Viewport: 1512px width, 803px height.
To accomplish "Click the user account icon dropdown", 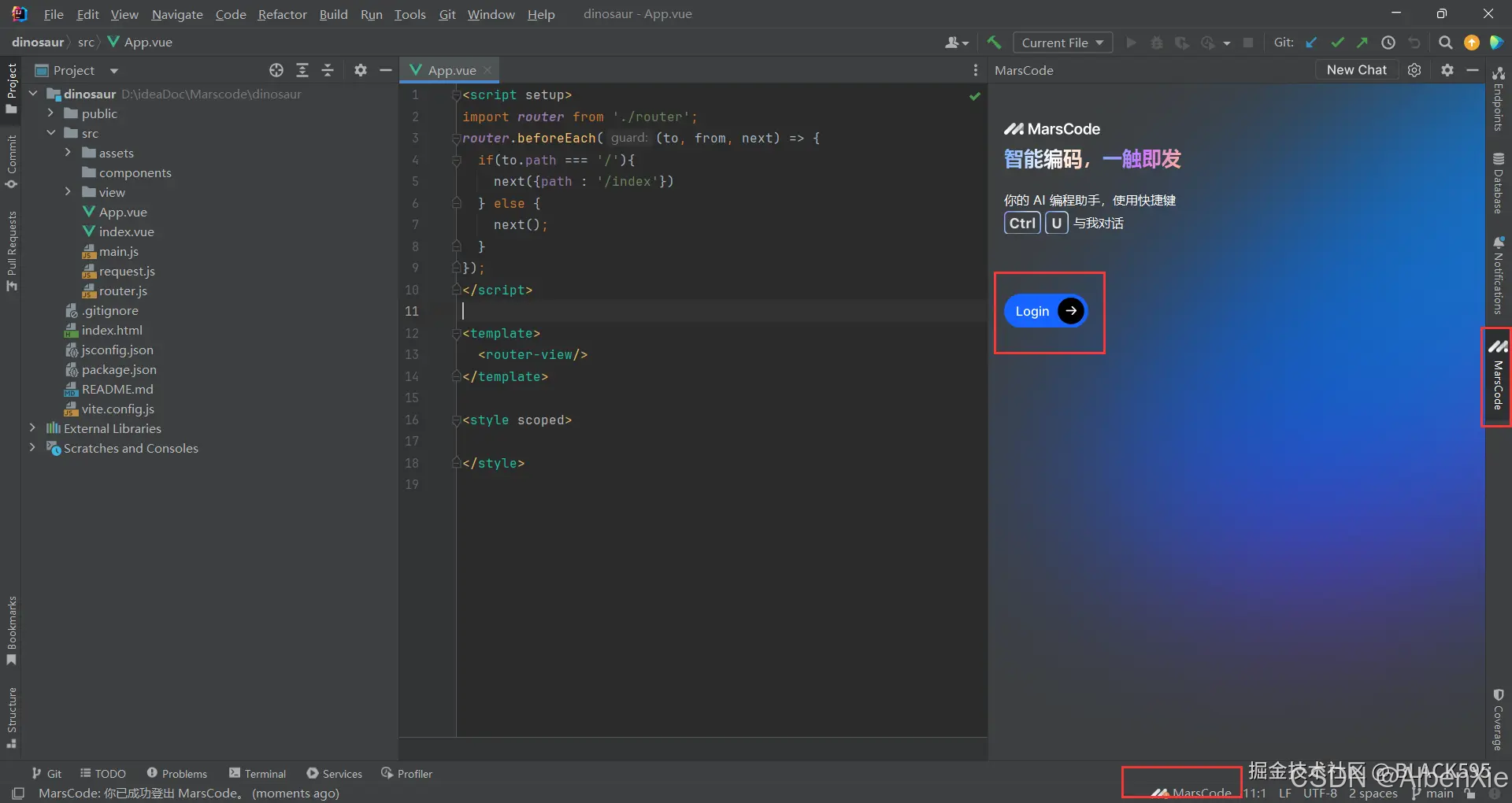I will (x=957, y=43).
